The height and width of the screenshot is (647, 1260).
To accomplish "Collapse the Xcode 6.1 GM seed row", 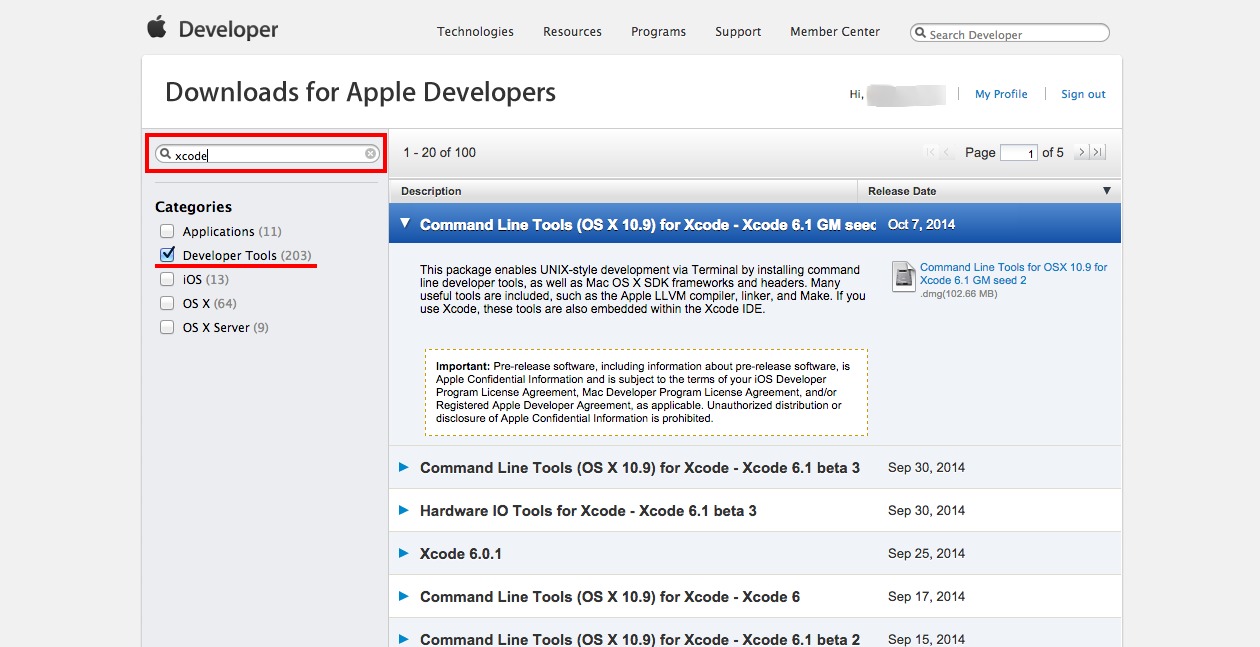I will pos(404,224).
